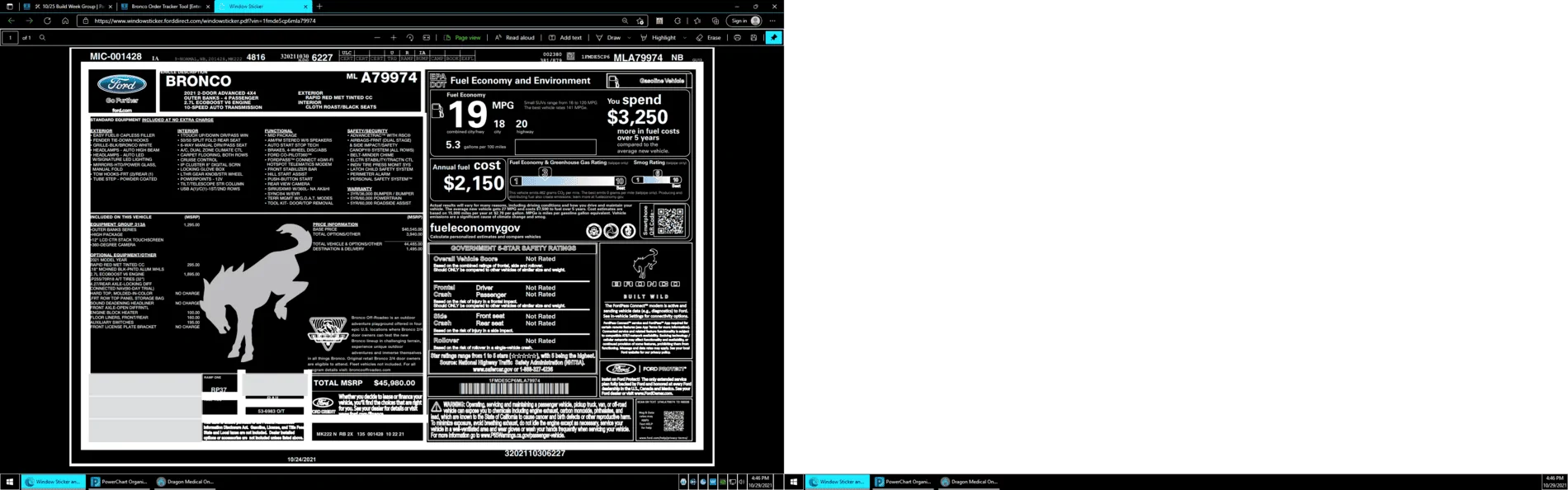Select the Erase tool
This screenshot has width=1568, height=490.
[x=709, y=37]
